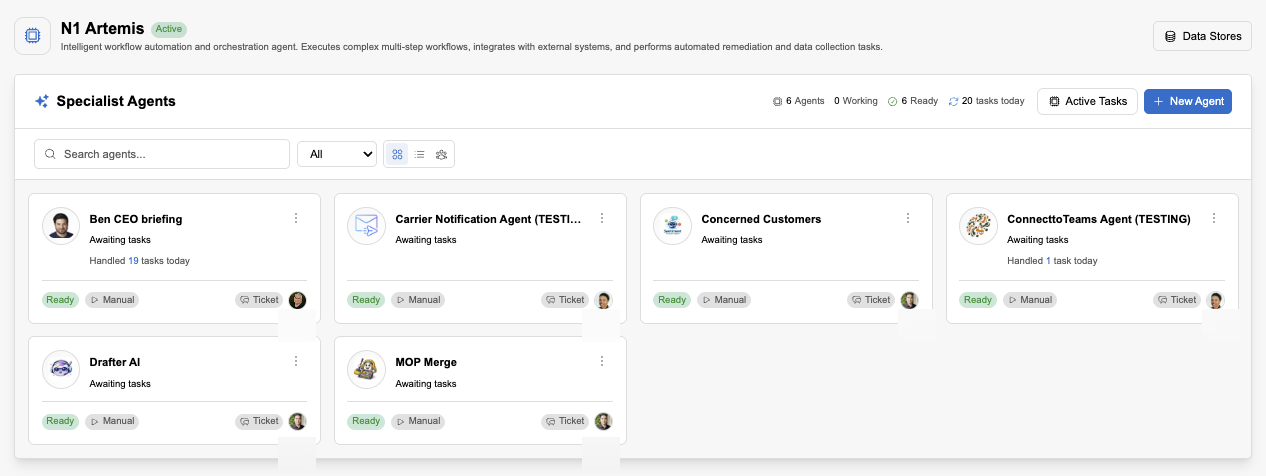Switch to list view layout
Screen dimensions: 1266x476
420,154
